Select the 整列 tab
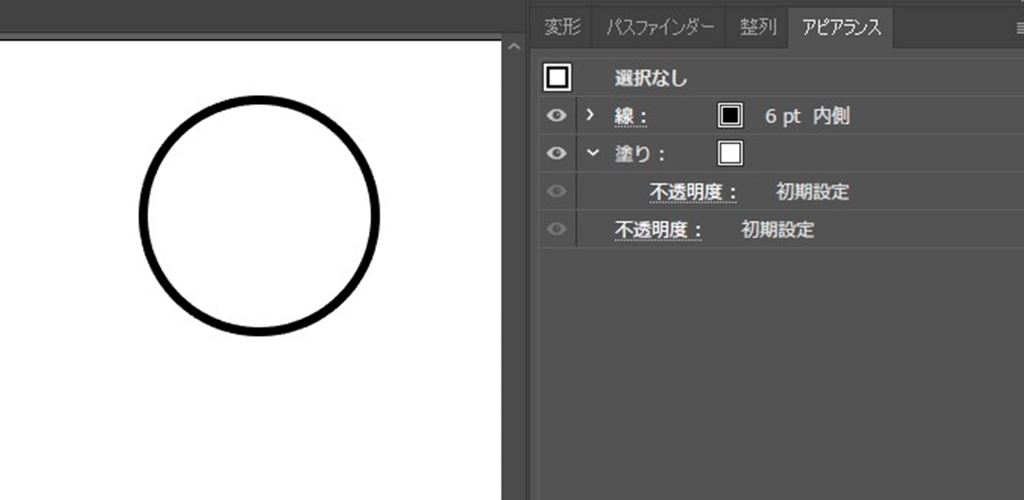The width and height of the screenshot is (1024, 500). pos(758,27)
